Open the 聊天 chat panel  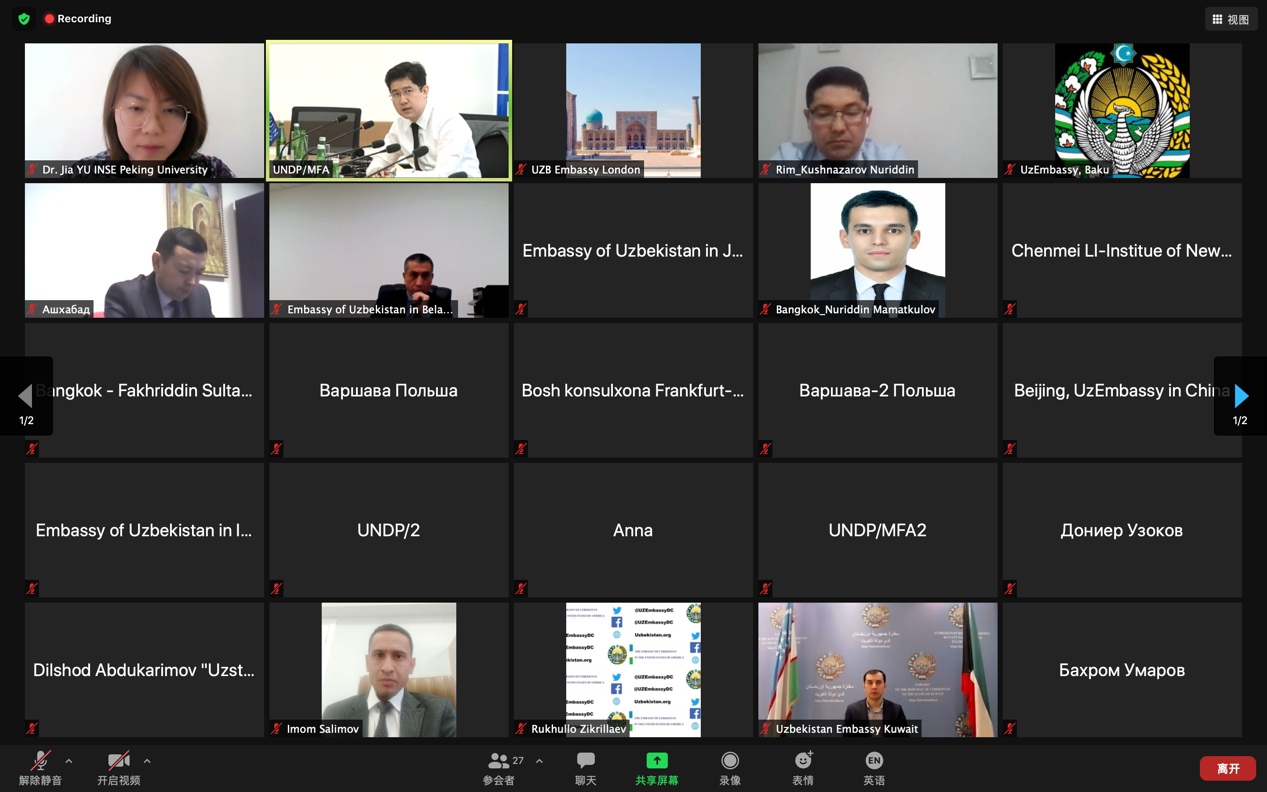[586, 768]
